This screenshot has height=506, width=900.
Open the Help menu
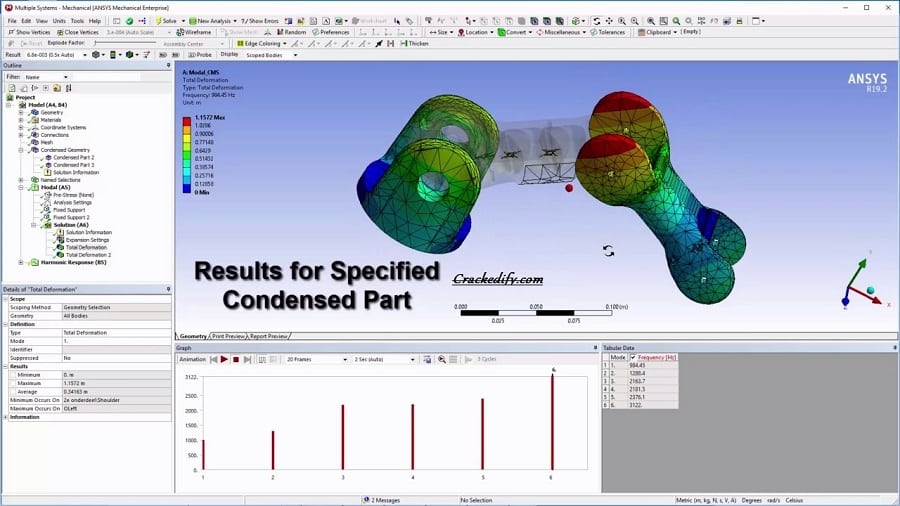click(x=95, y=21)
